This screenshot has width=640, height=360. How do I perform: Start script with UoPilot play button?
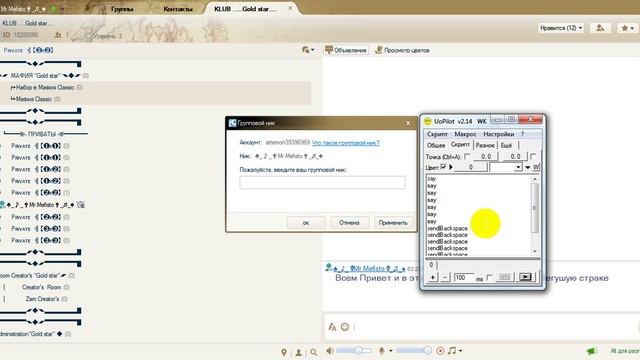point(525,277)
